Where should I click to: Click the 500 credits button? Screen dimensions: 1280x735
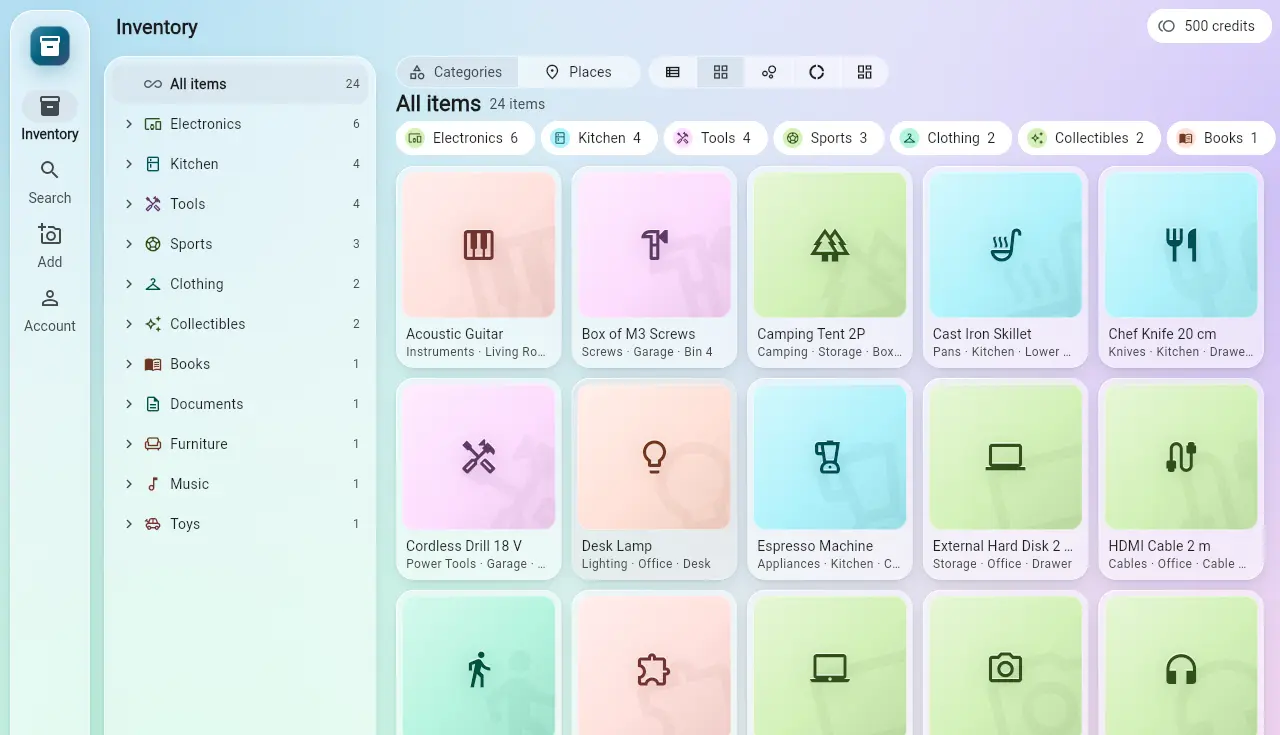click(1207, 26)
